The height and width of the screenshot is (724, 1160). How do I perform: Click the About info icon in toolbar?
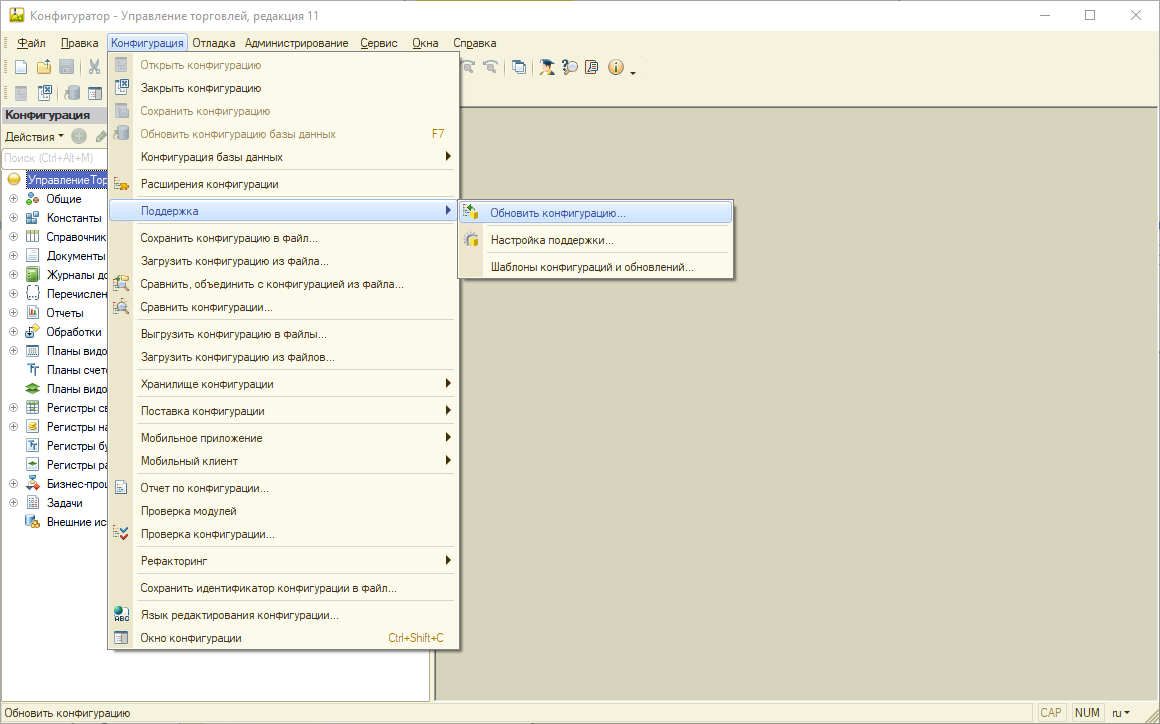tap(615, 67)
